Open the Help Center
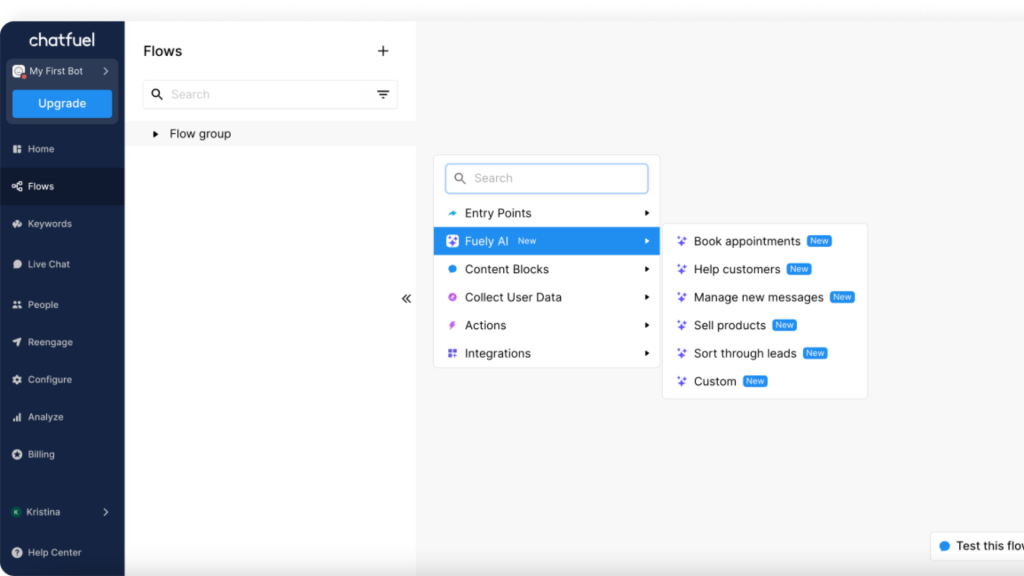The image size is (1024, 576). pos(62,552)
